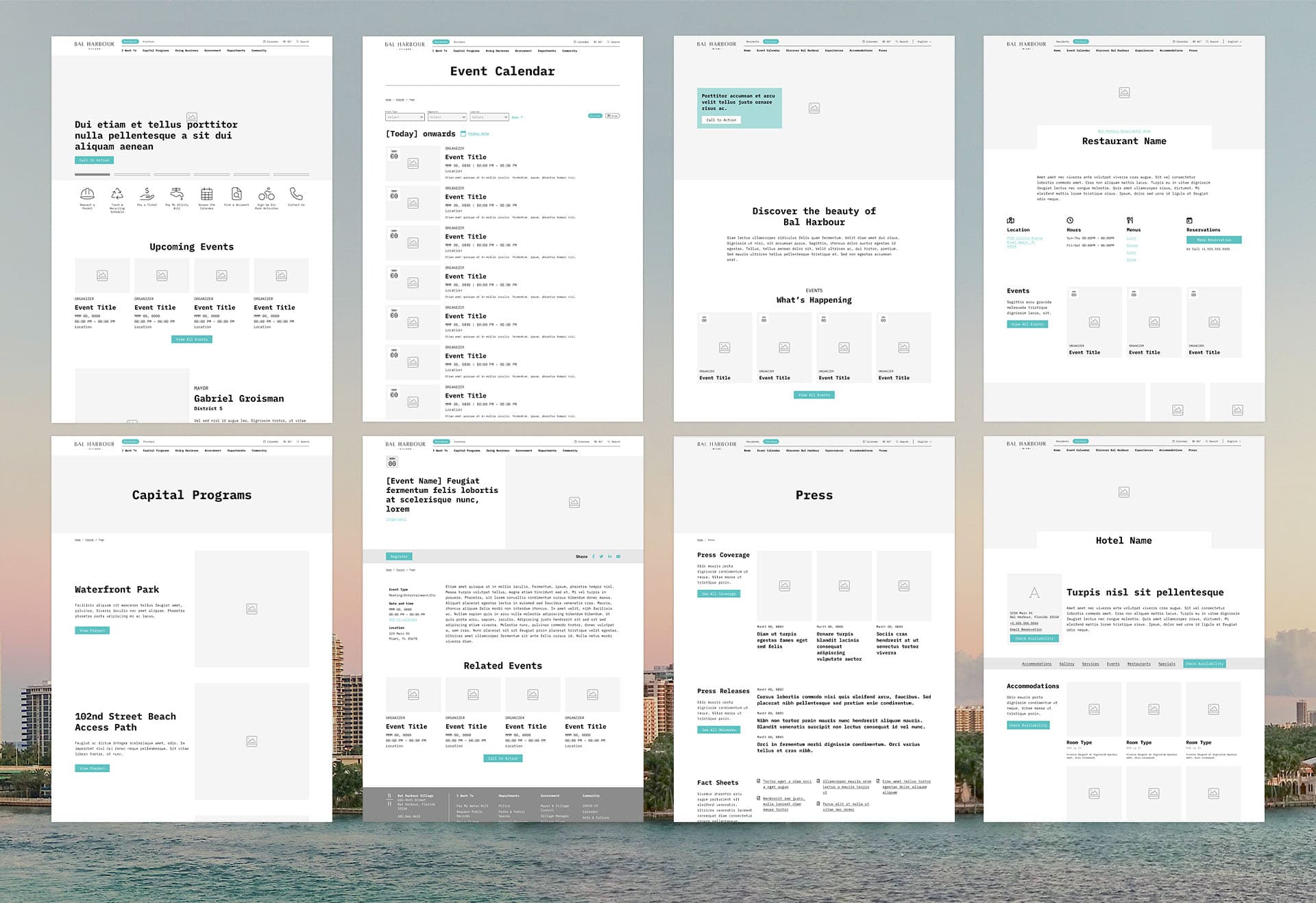Click the Pay a Ticket hand icon
The image size is (1316, 903).
[x=147, y=194]
